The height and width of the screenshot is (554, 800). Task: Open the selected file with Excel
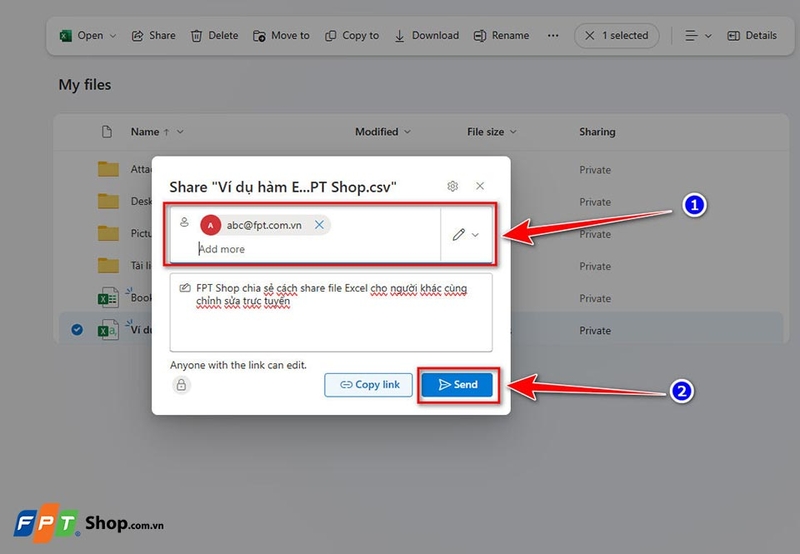click(x=81, y=36)
